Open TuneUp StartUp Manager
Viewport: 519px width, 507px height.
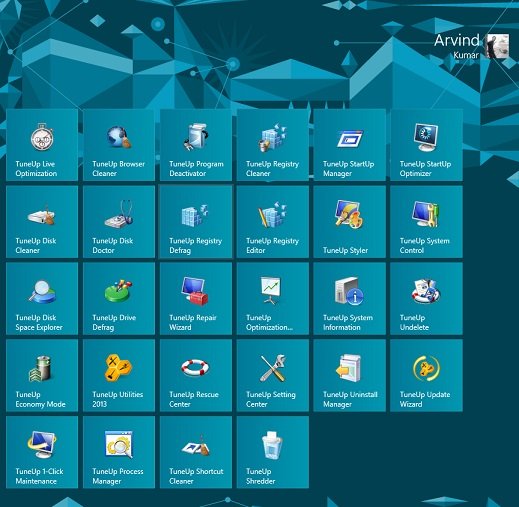[x=350, y=145]
